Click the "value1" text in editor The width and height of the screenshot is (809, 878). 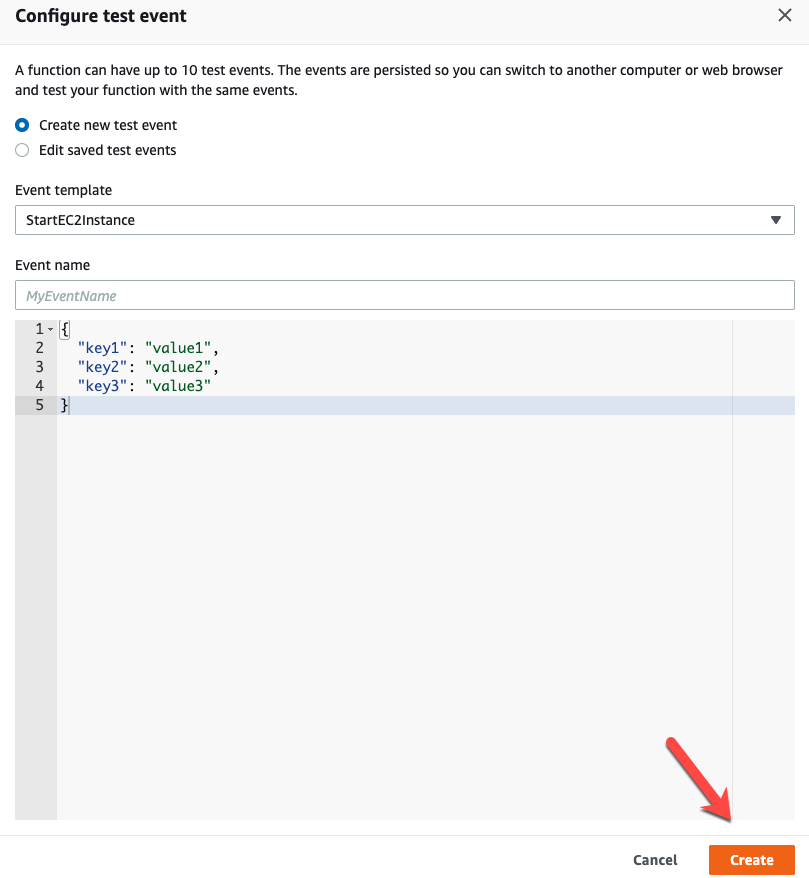coord(178,348)
